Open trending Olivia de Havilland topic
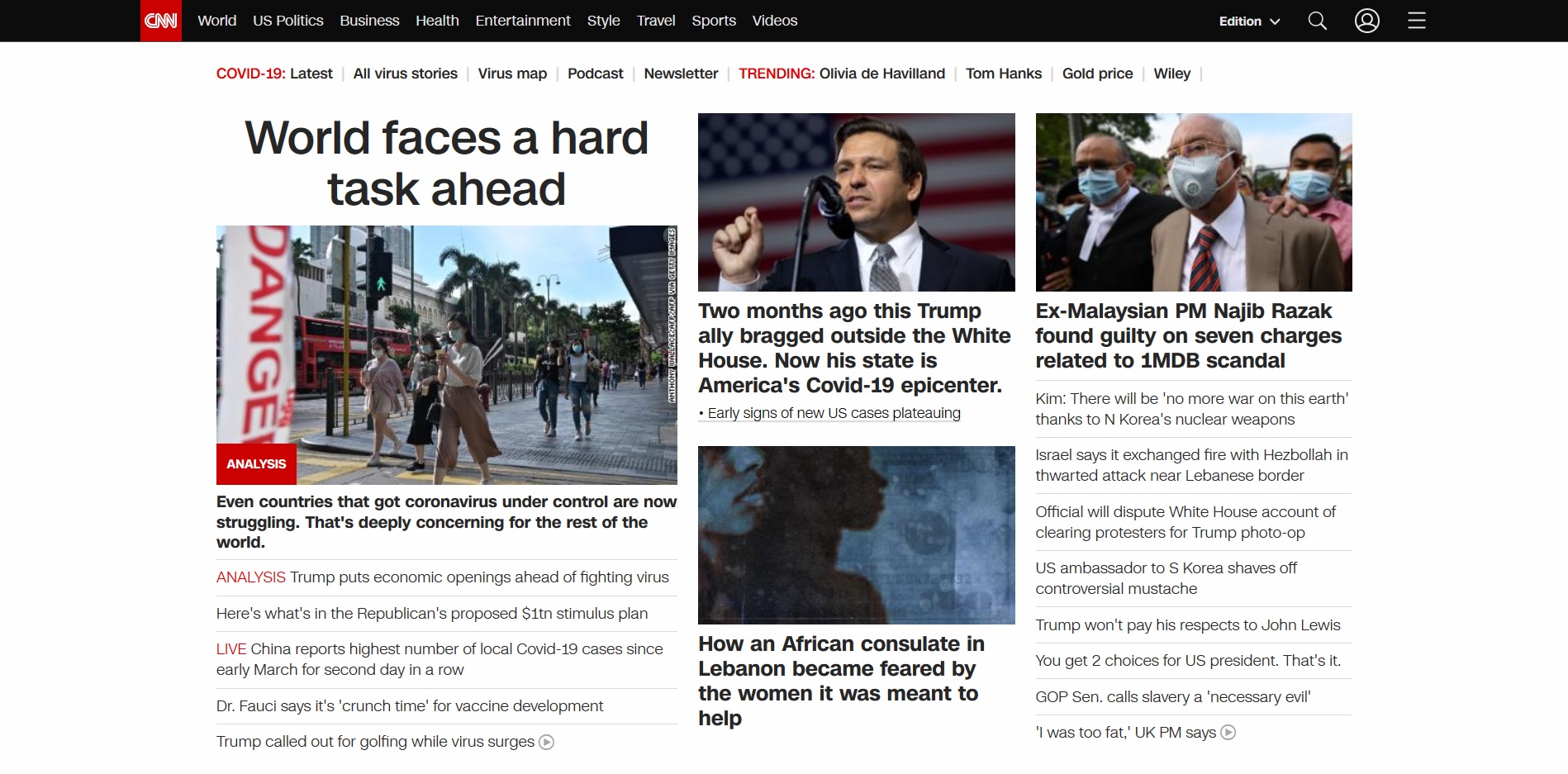The width and height of the screenshot is (1568, 774). pyautogui.click(x=881, y=74)
